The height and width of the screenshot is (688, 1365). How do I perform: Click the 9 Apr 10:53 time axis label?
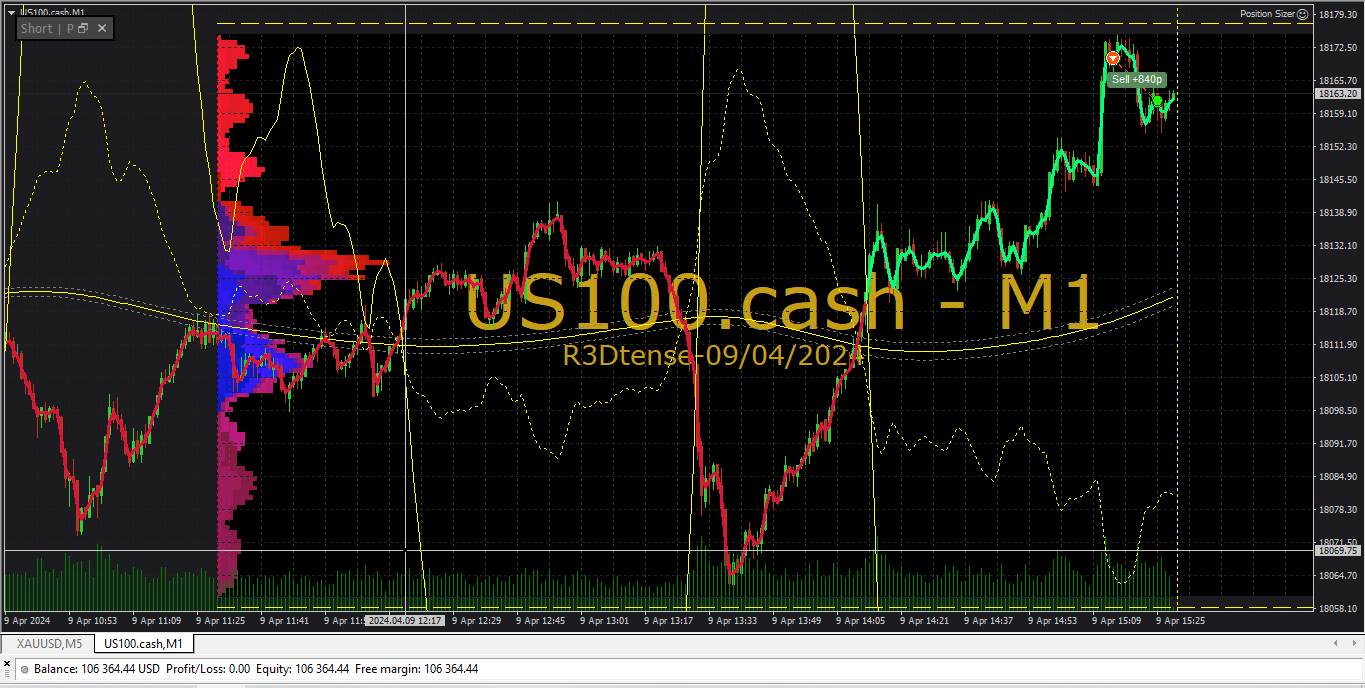pyautogui.click(x=92, y=620)
